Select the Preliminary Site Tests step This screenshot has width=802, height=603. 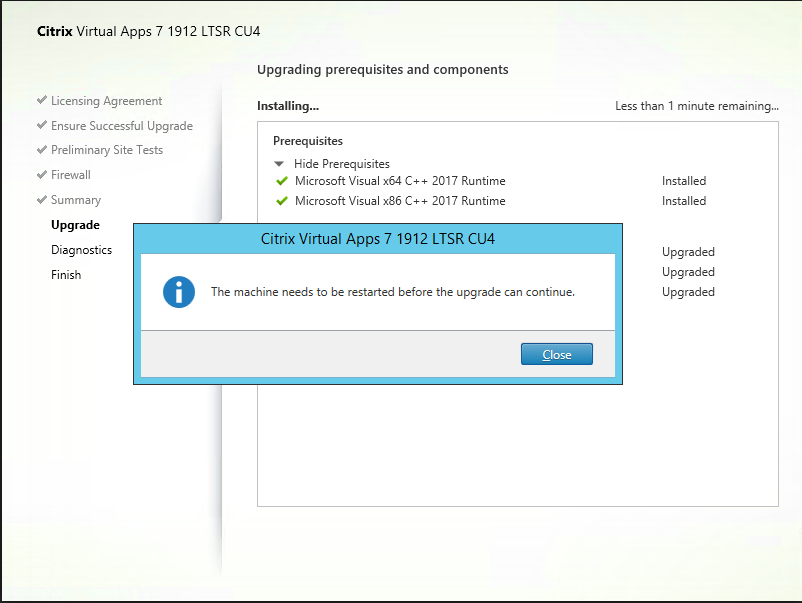coord(107,150)
